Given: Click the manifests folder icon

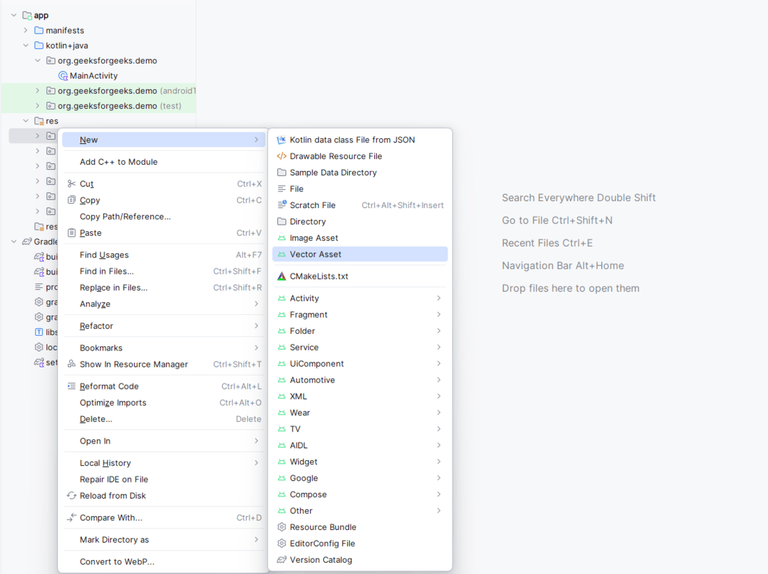Looking at the screenshot, I should coord(39,30).
